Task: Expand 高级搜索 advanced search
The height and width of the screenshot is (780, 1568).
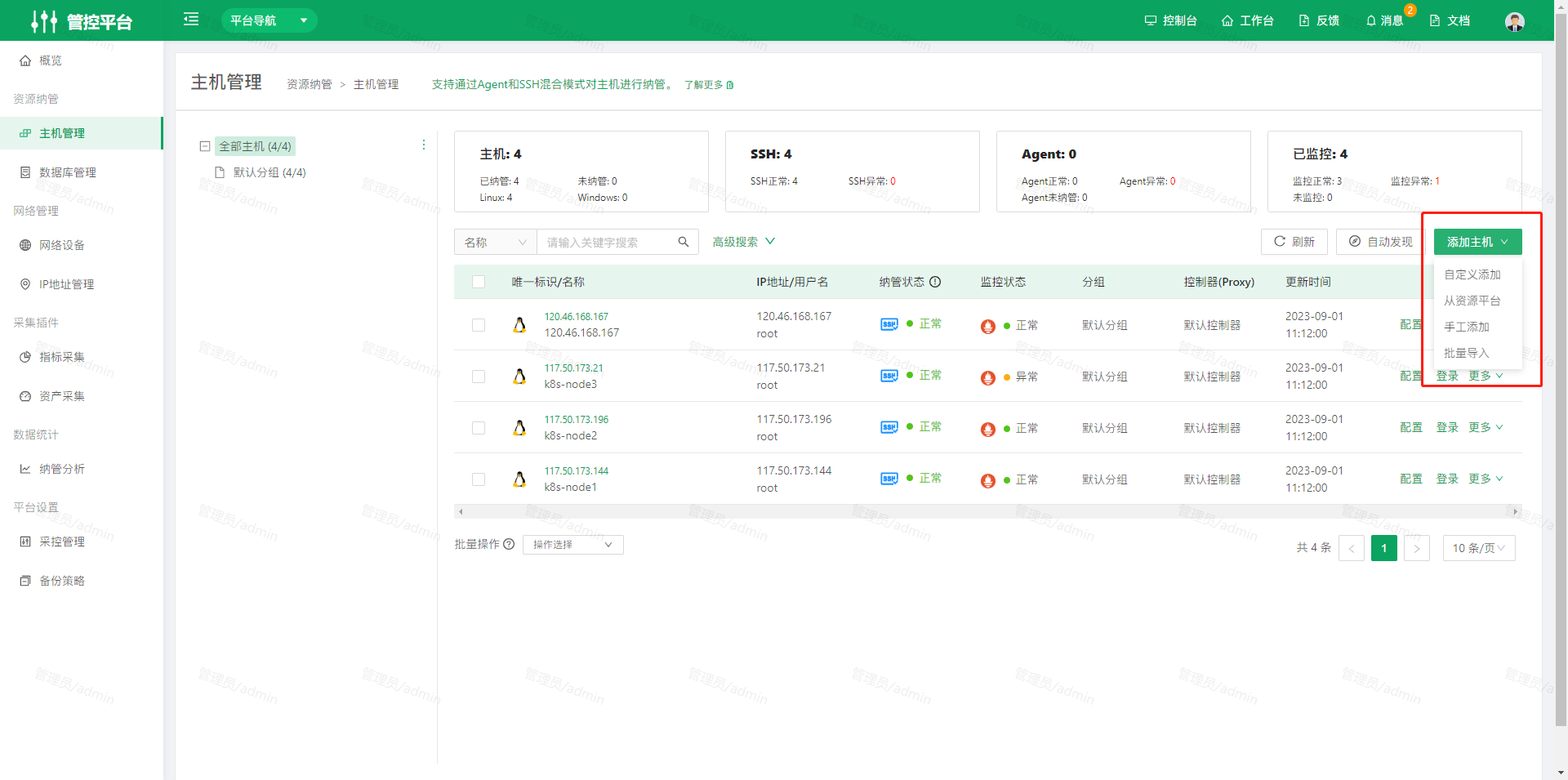Action: [743, 242]
